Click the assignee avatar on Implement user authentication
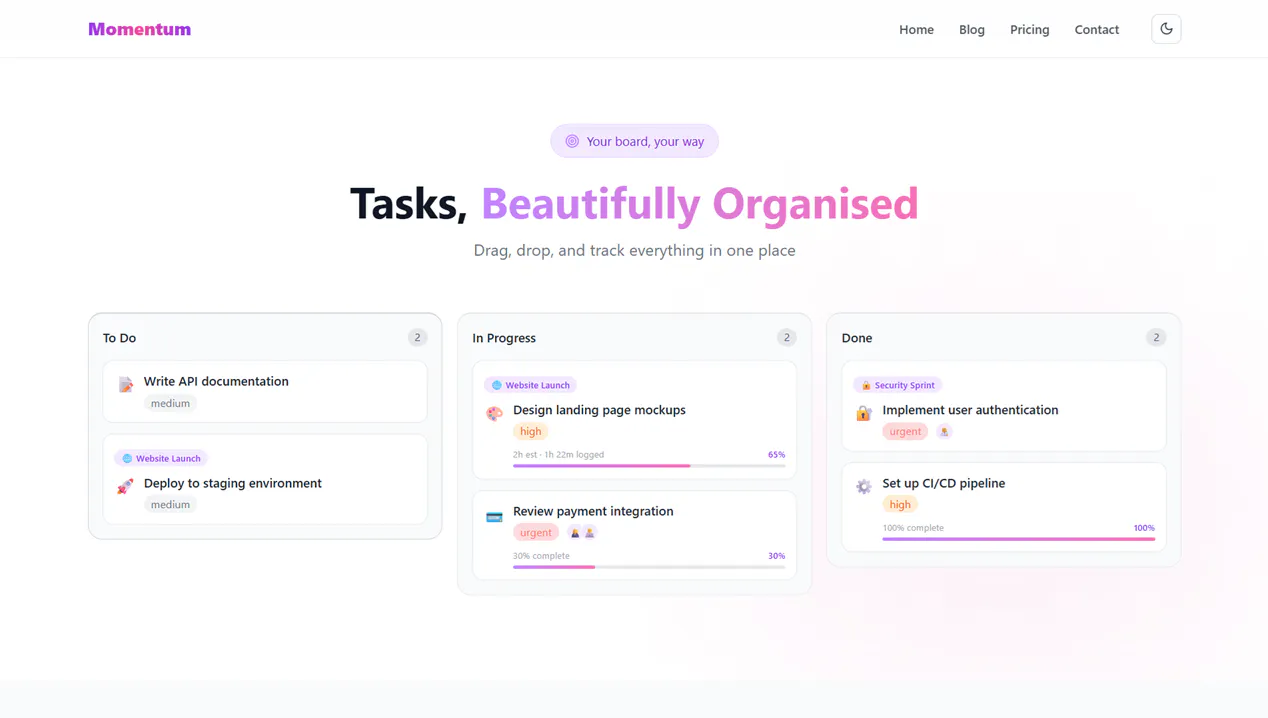 (944, 431)
